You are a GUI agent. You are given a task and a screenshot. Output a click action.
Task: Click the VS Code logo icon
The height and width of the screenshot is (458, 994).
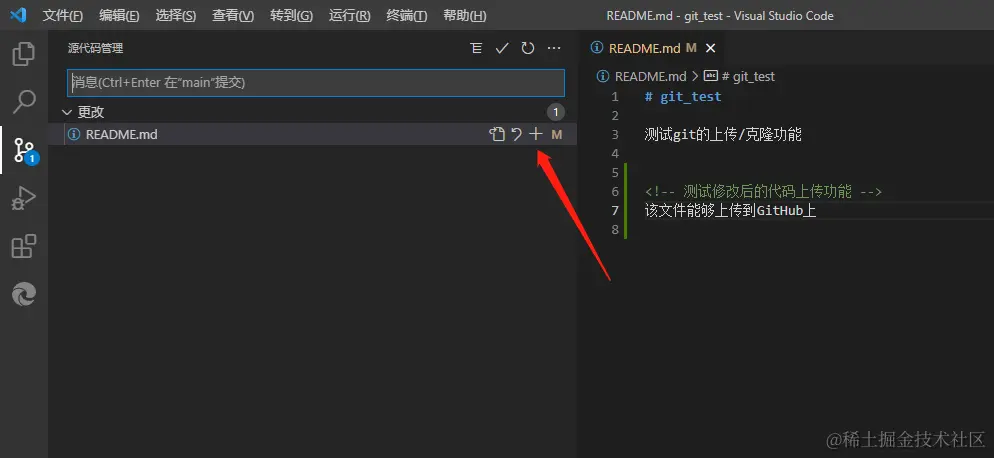(x=18, y=15)
